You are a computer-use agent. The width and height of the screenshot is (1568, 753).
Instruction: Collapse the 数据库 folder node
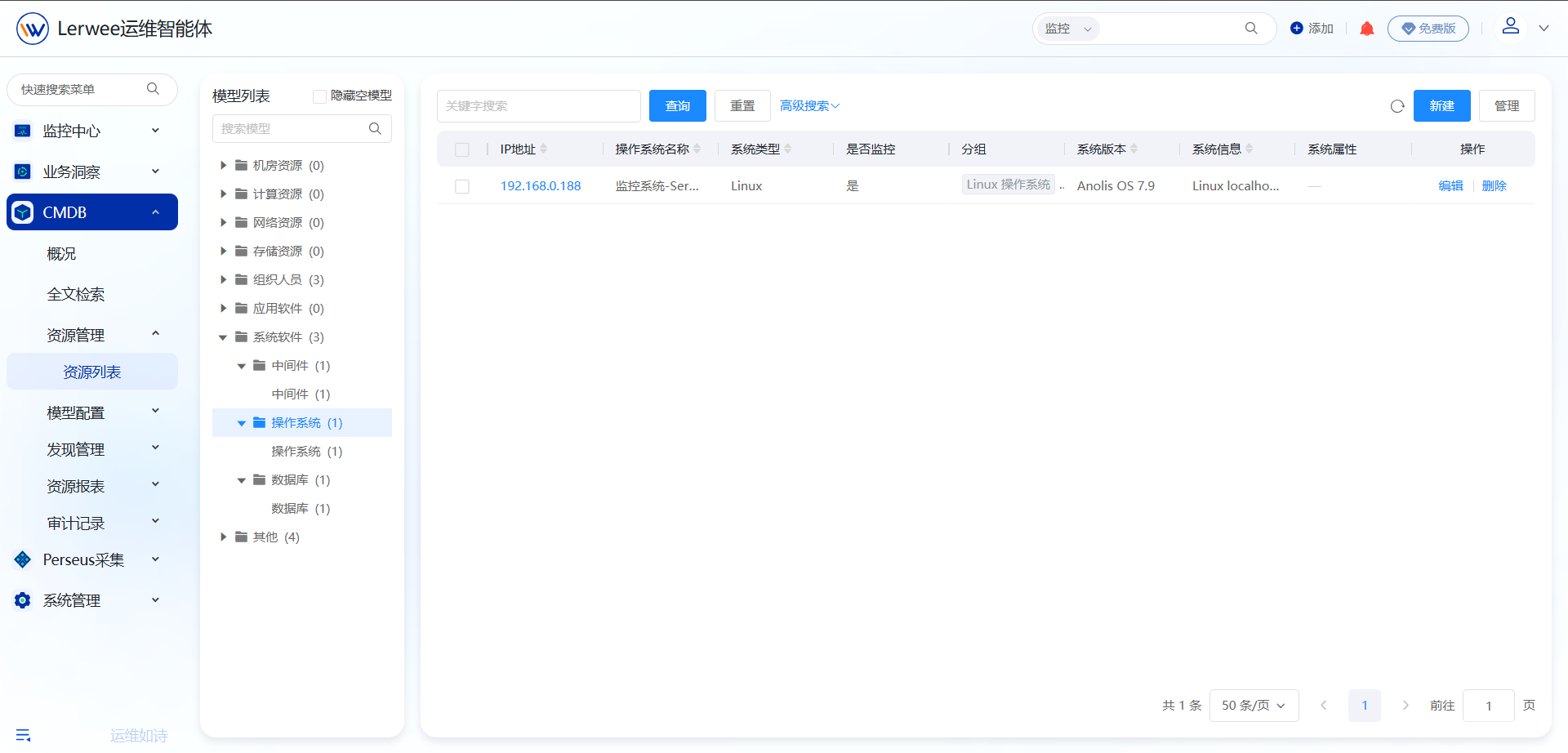pyautogui.click(x=242, y=480)
